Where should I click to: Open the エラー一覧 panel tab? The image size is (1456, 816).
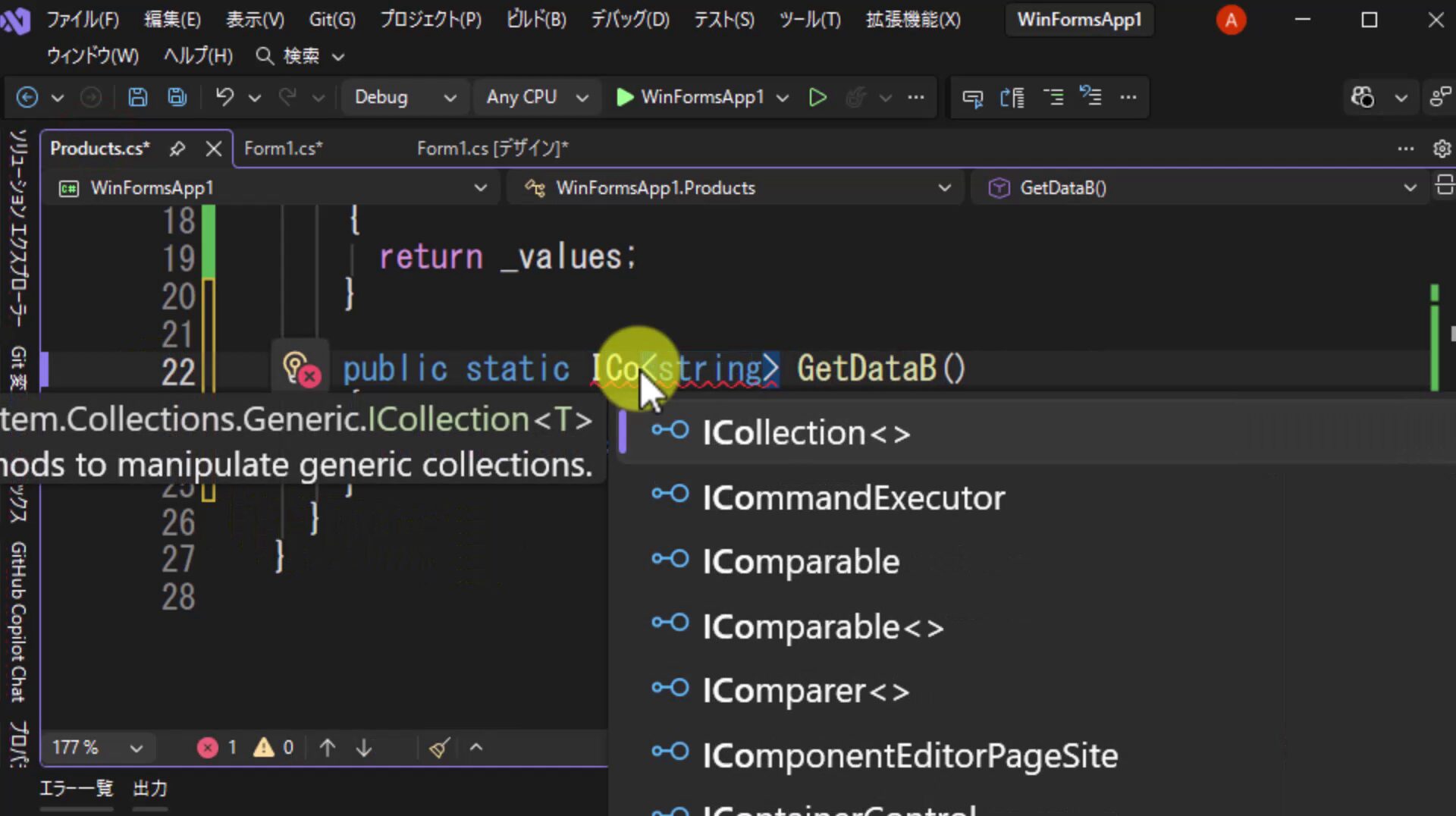pos(77,789)
